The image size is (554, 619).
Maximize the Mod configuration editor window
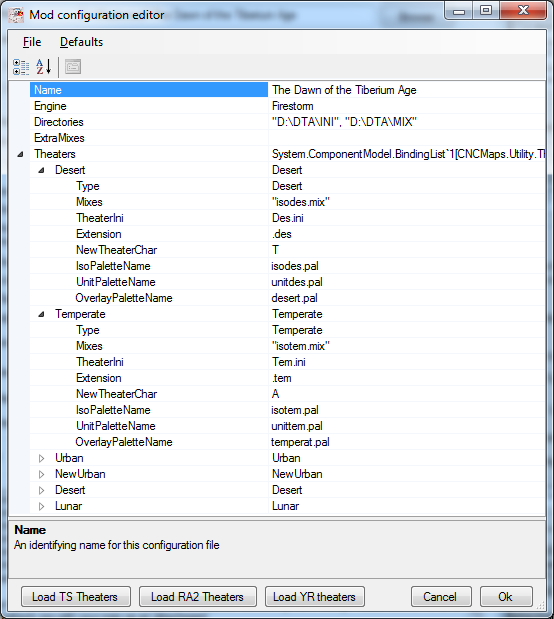pos(486,11)
